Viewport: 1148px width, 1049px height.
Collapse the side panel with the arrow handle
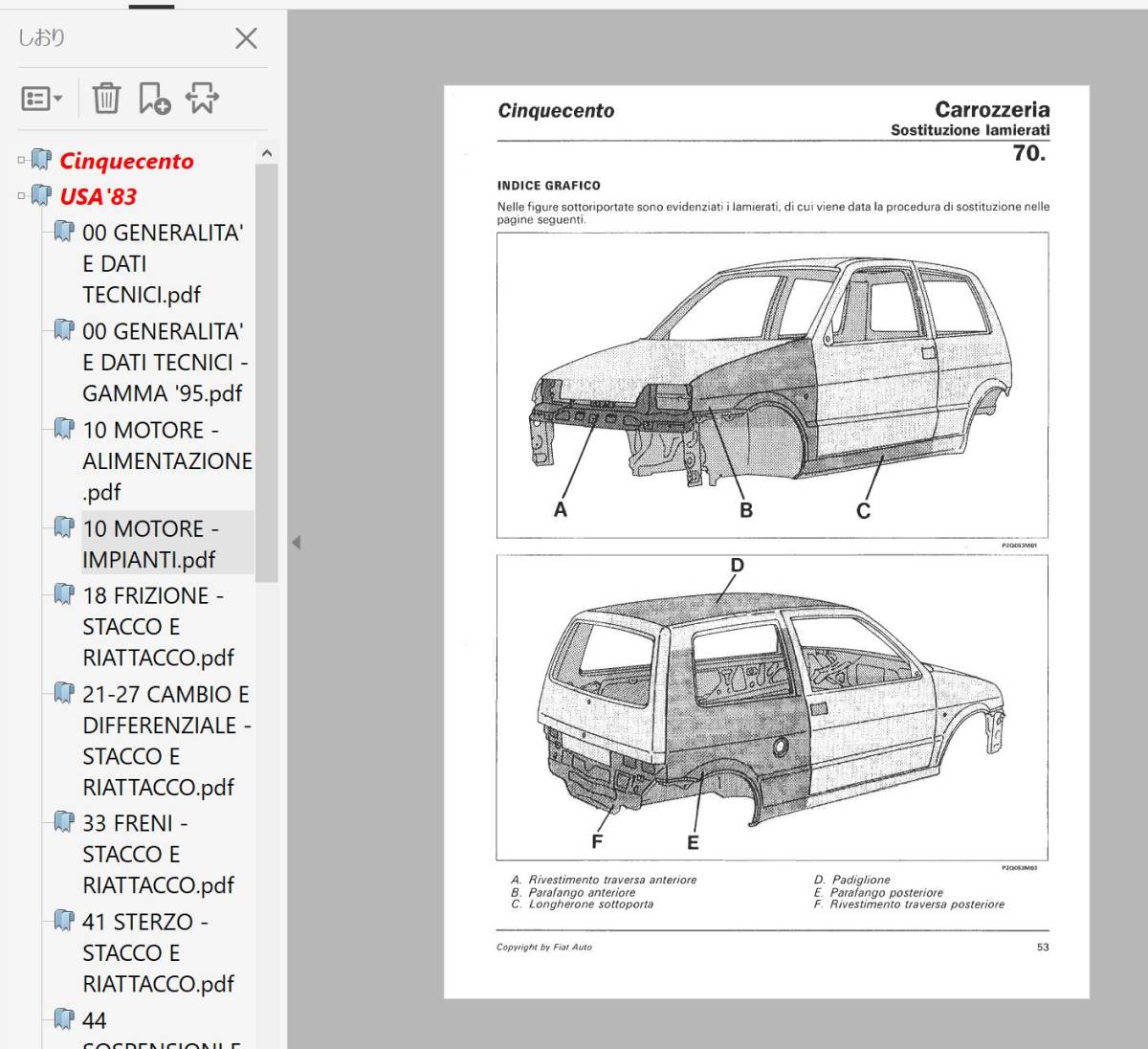(296, 543)
